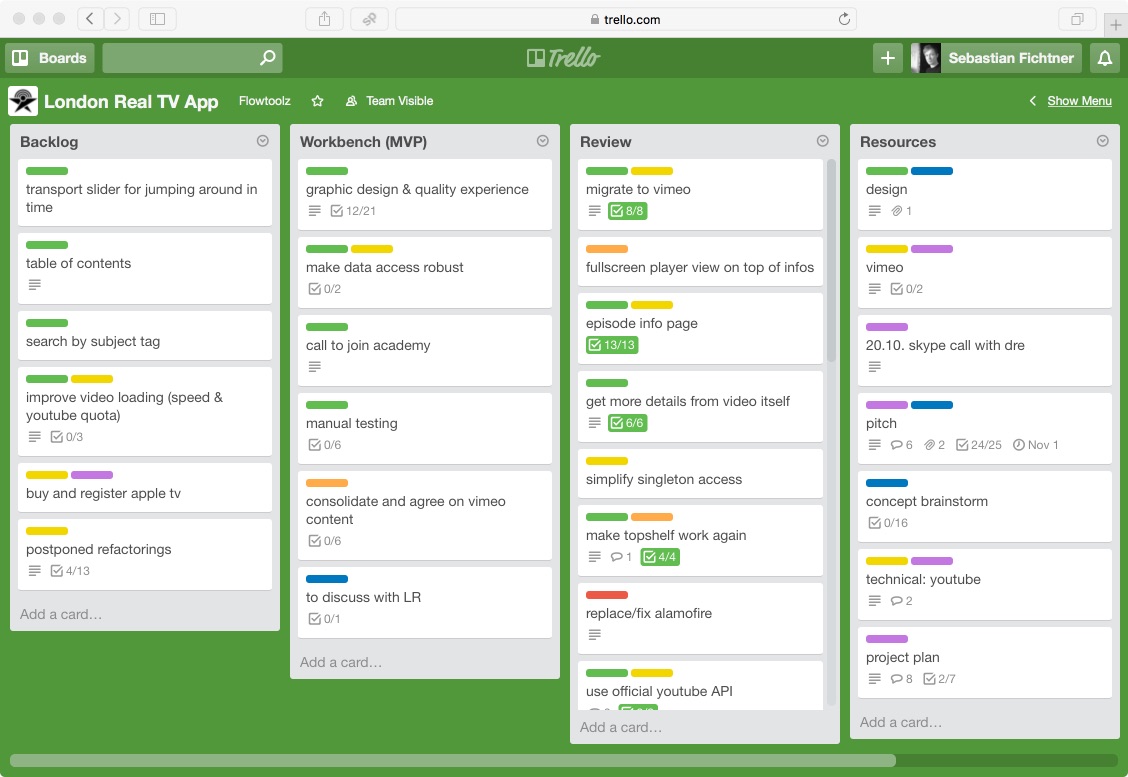Click the Safari share button
Screen dimensions: 1128x777
point(324,19)
